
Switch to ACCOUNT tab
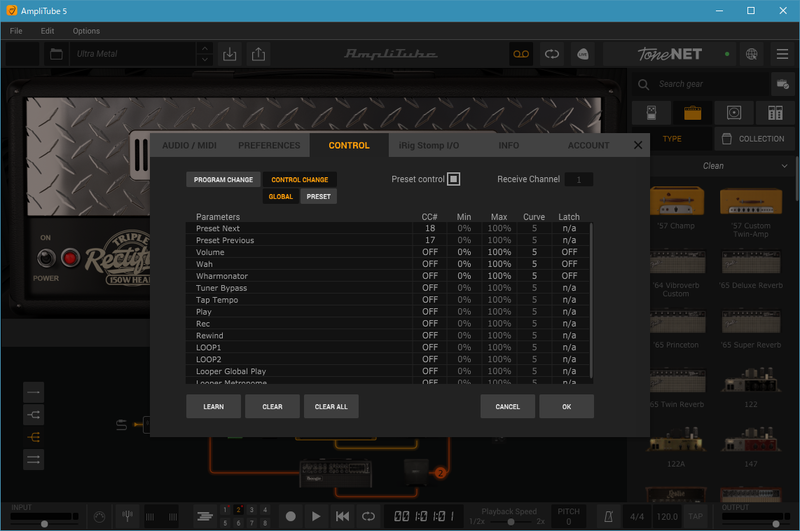tap(588, 145)
